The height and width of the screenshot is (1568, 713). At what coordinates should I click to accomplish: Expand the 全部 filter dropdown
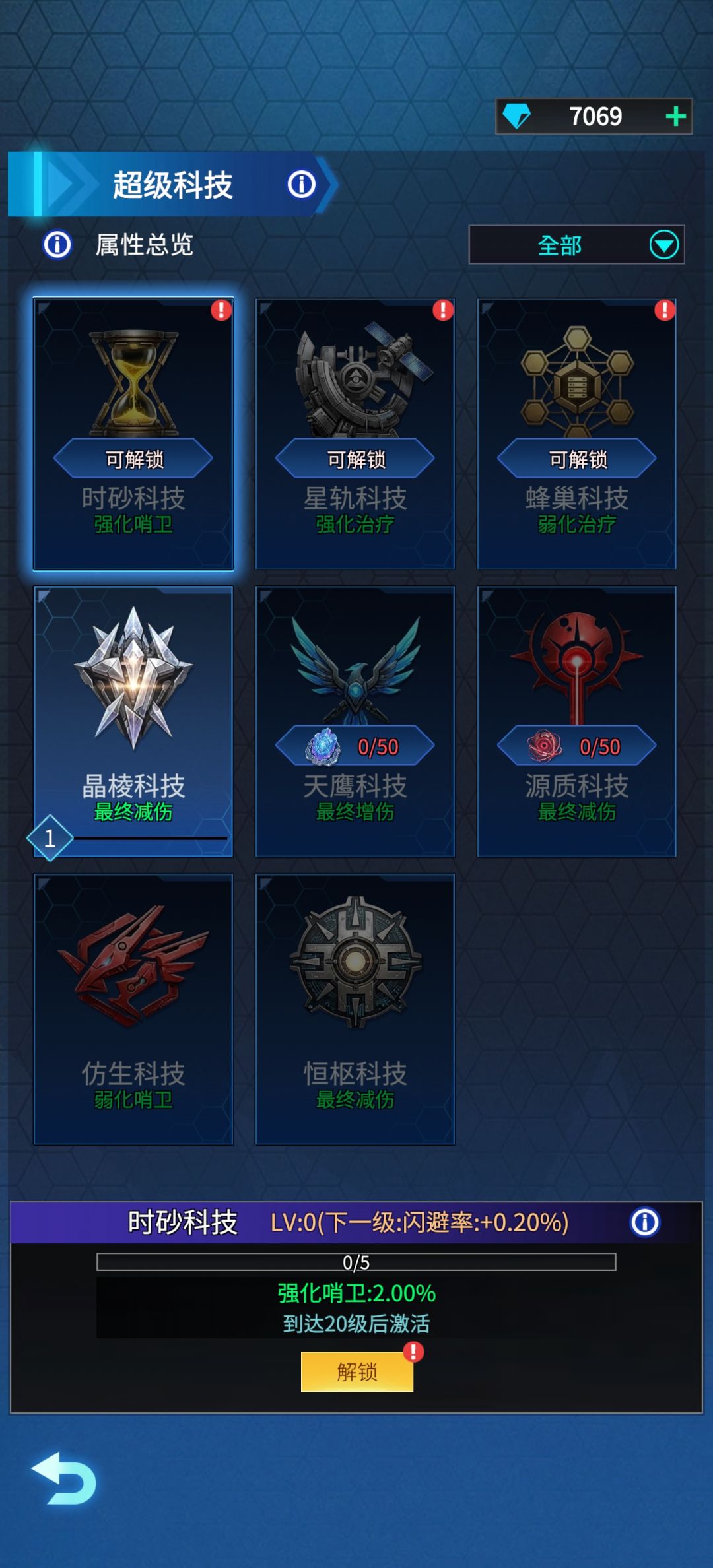[x=576, y=245]
